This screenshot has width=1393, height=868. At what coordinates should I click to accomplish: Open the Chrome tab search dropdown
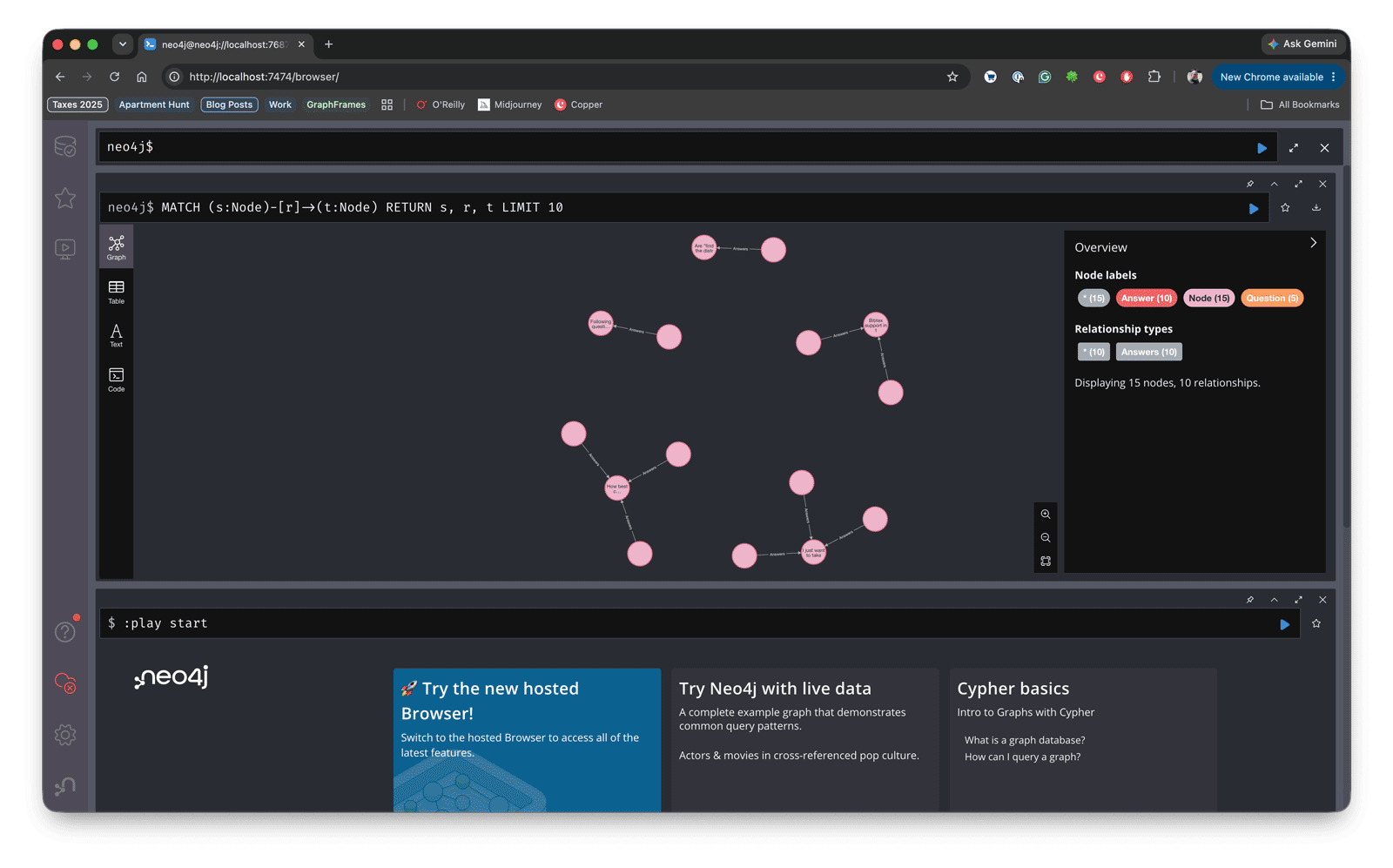pyautogui.click(x=123, y=44)
